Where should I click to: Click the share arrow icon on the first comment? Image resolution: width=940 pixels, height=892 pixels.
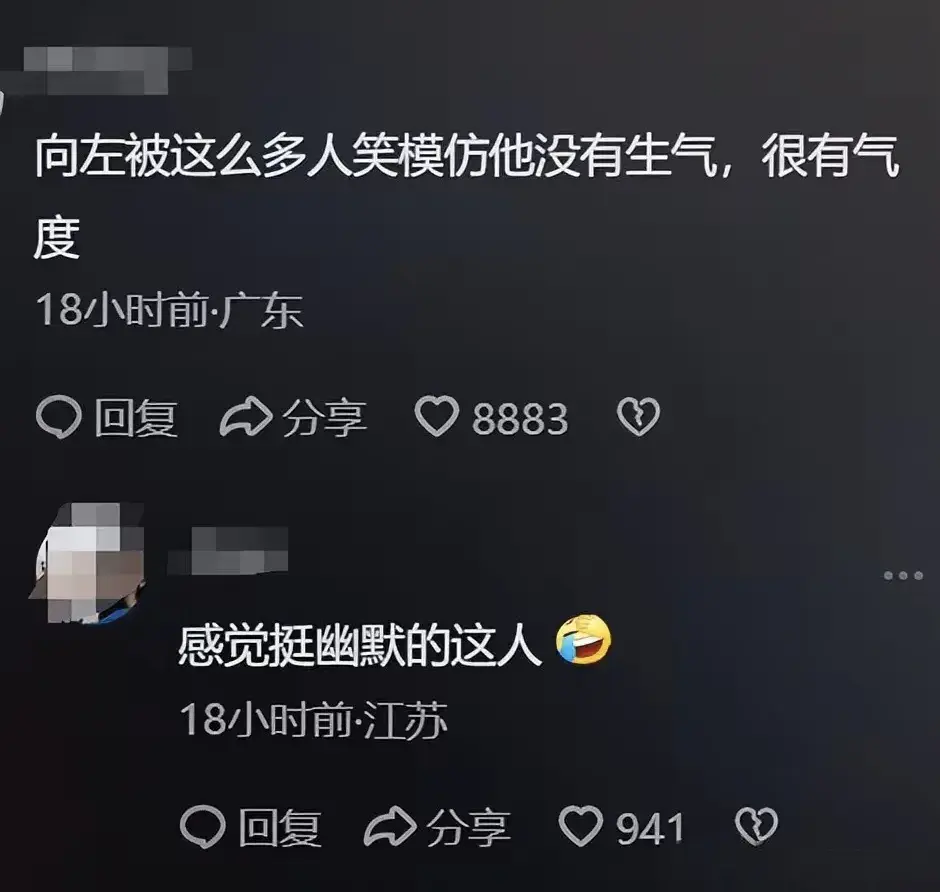pyautogui.click(x=246, y=416)
